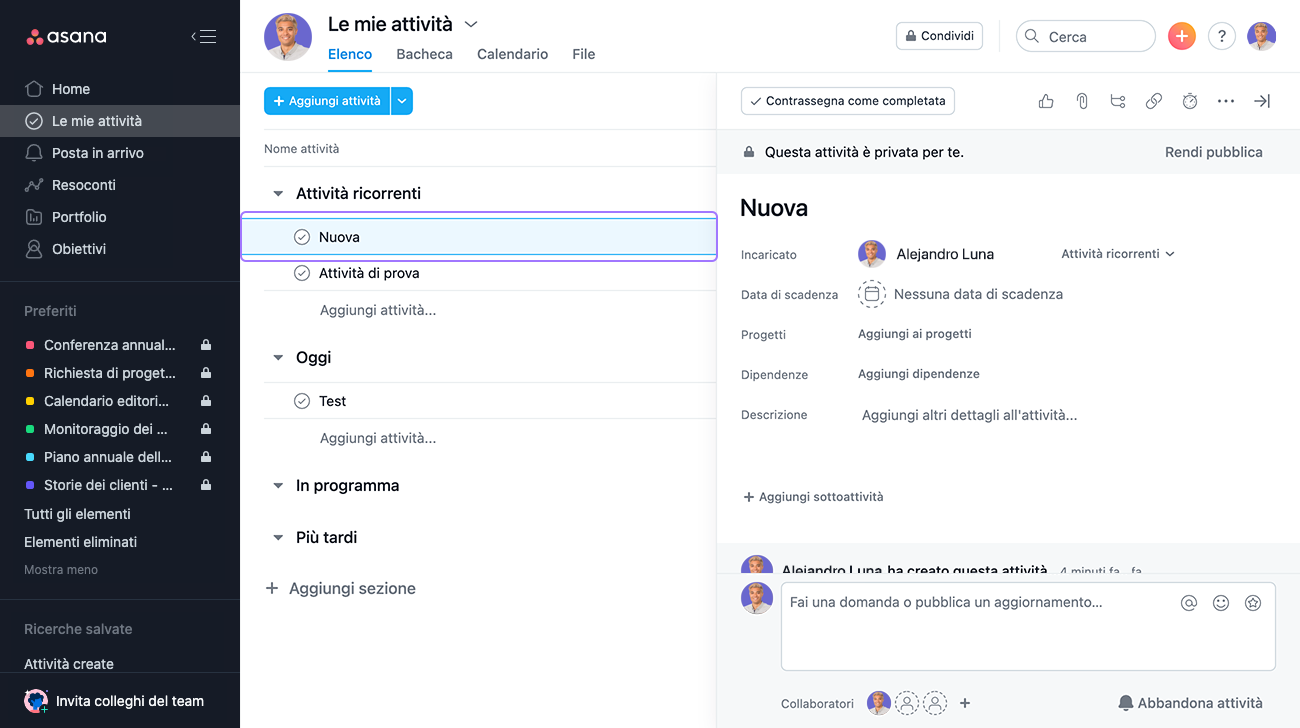The image size is (1300, 728).
Task: Click Invita colleghi del team
Action: tap(114, 701)
